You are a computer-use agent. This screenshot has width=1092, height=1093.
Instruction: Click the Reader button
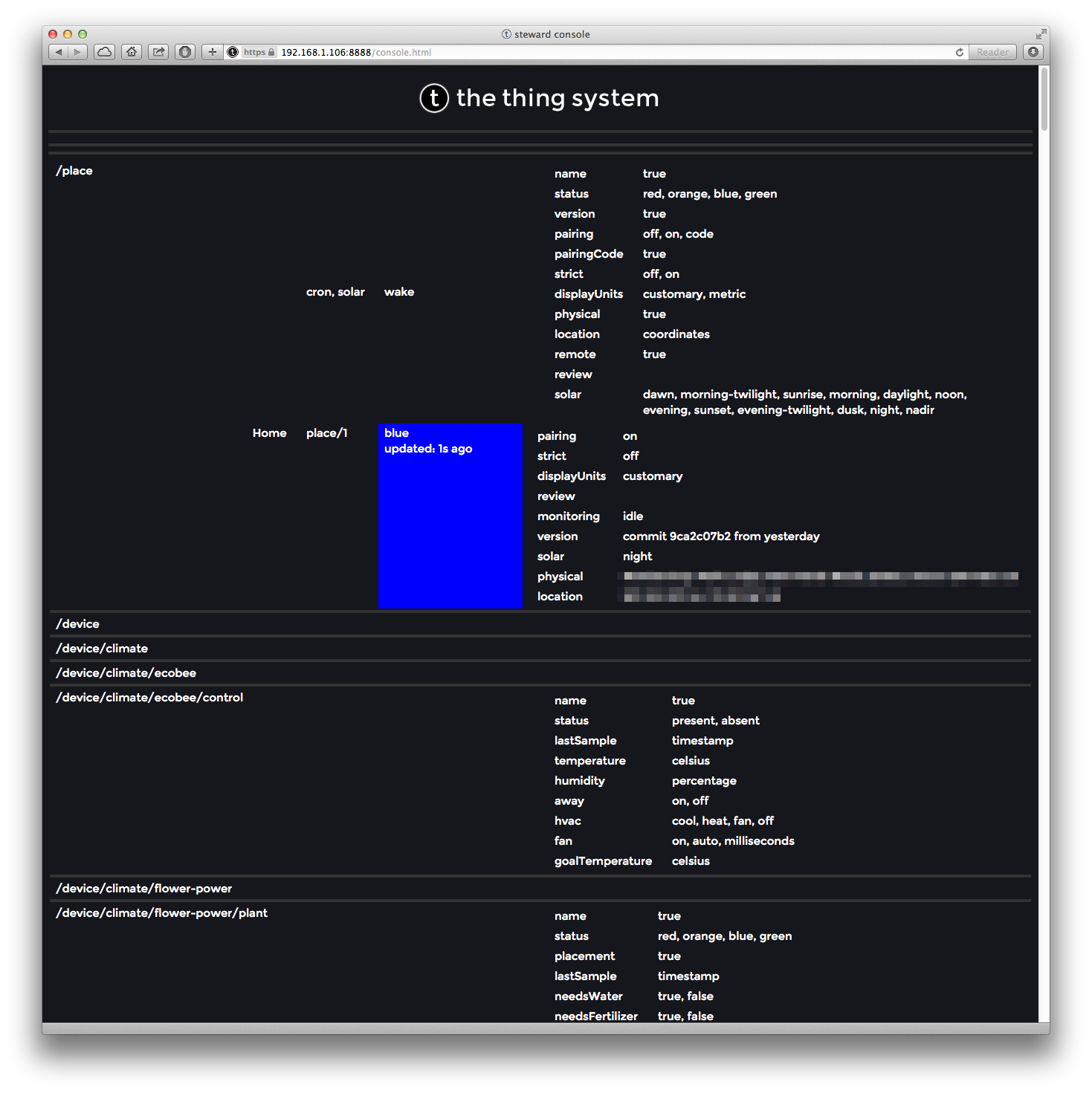click(x=992, y=52)
